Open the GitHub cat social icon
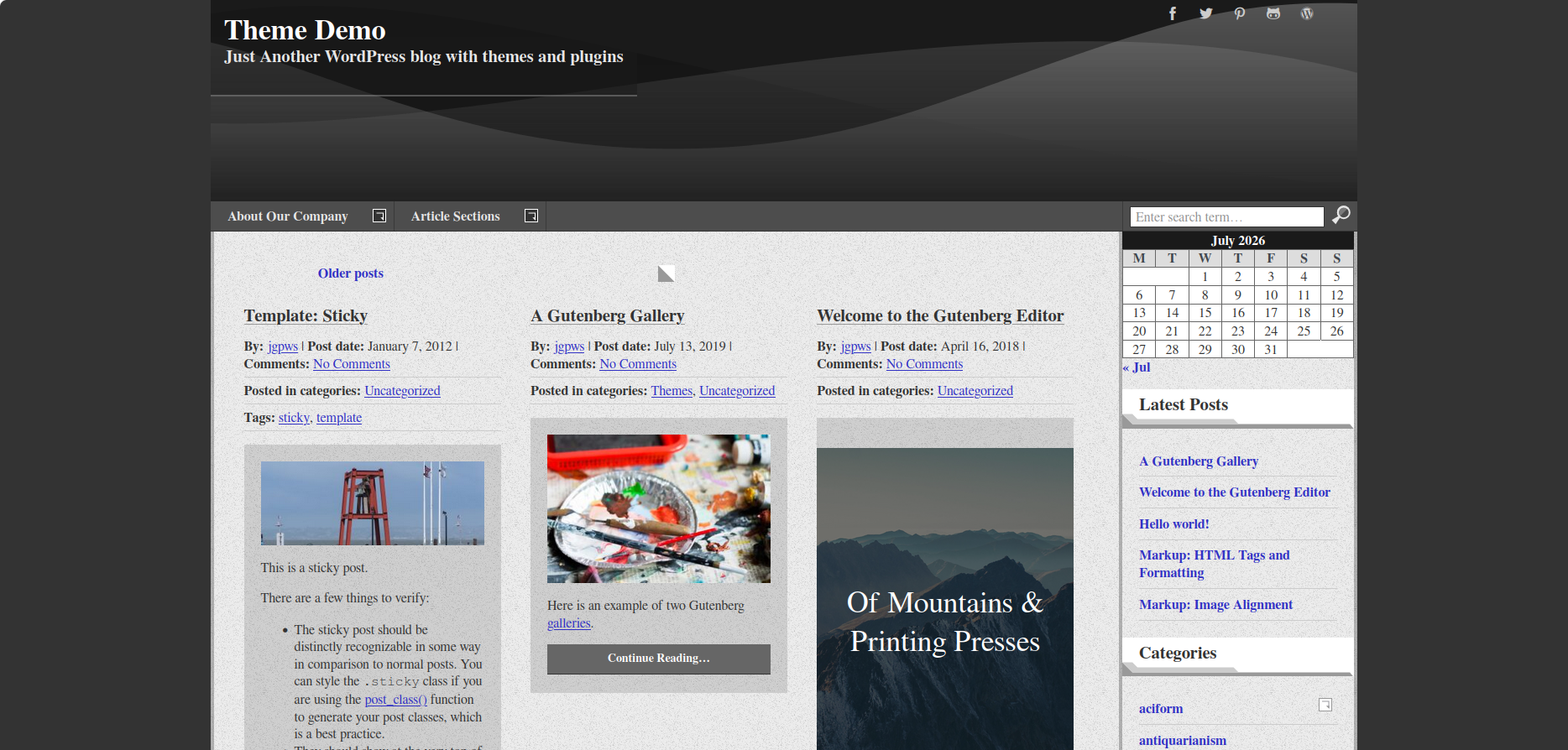The width and height of the screenshot is (1568, 750). point(1273,13)
